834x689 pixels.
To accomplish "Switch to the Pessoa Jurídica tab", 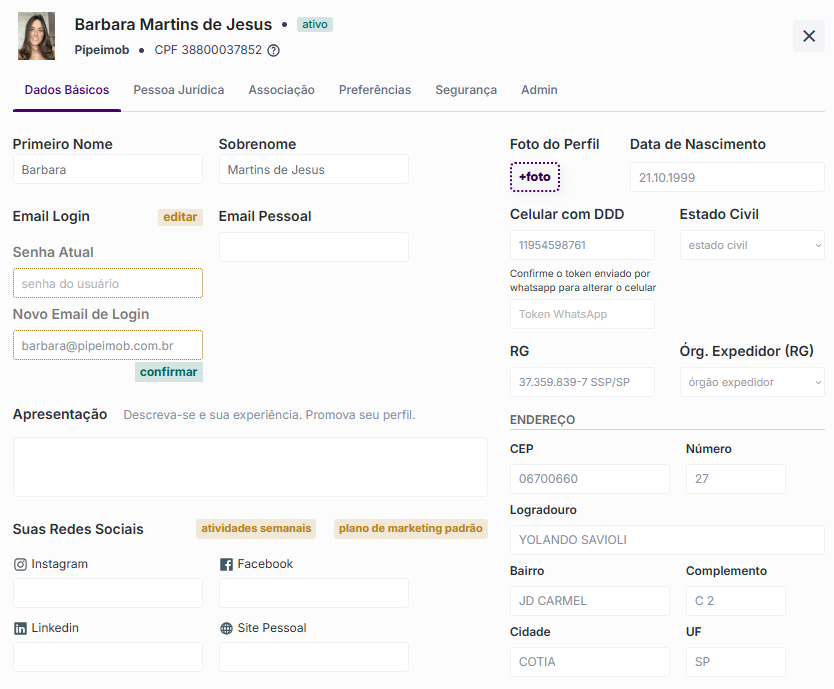I will tap(179, 90).
